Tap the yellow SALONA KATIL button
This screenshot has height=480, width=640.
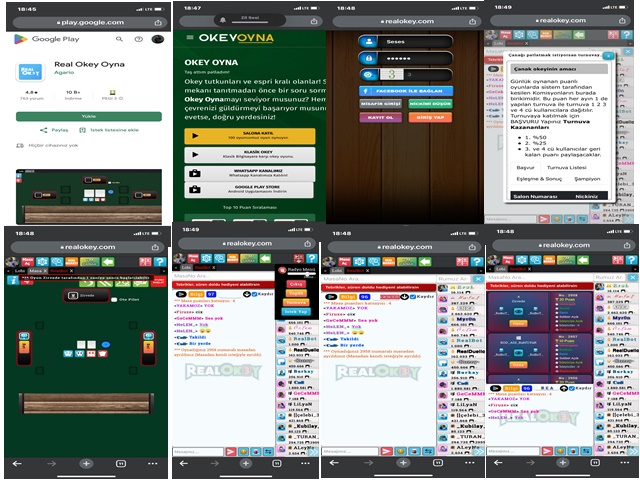click(250, 136)
